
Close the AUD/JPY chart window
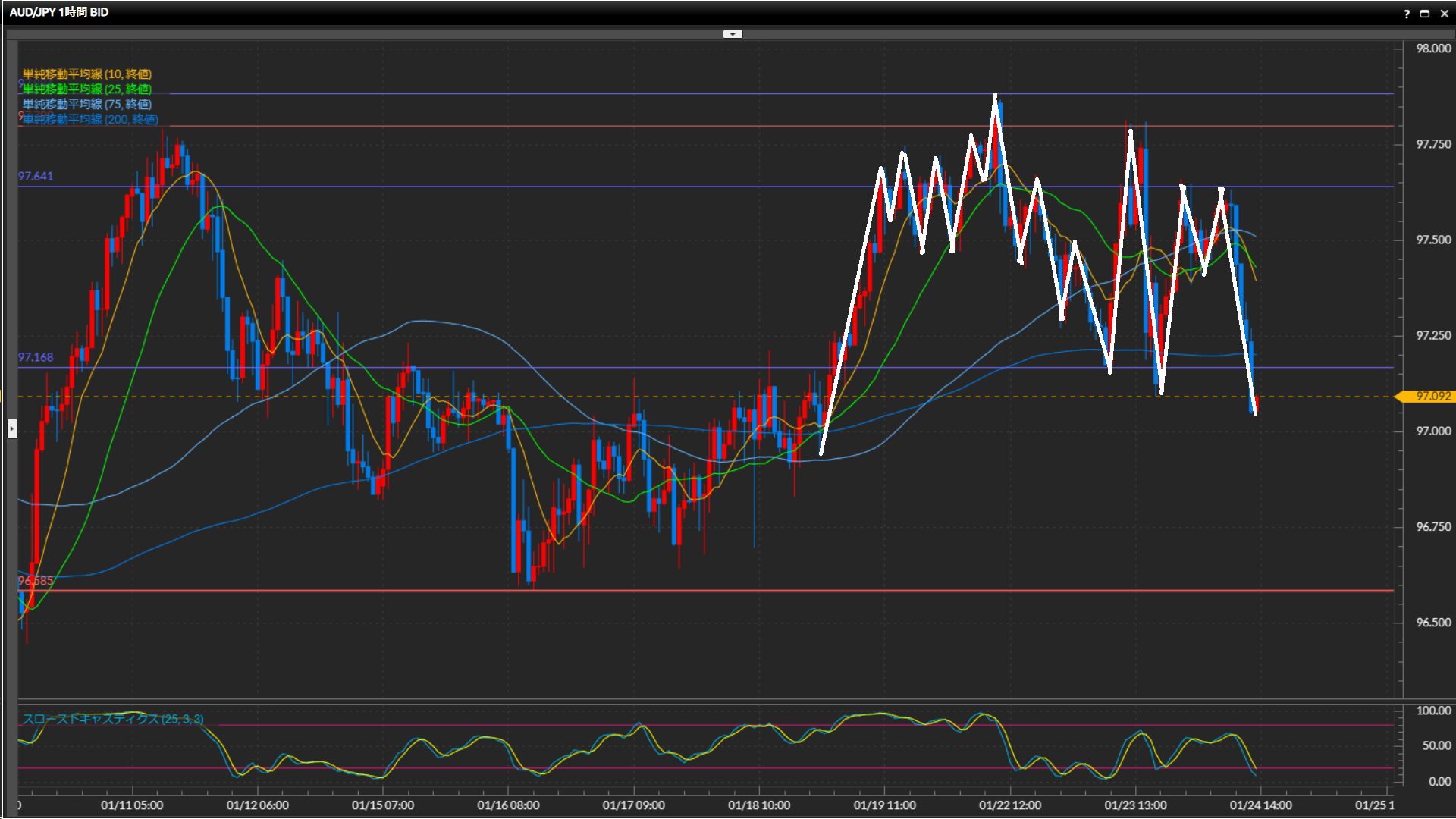click(x=1444, y=13)
